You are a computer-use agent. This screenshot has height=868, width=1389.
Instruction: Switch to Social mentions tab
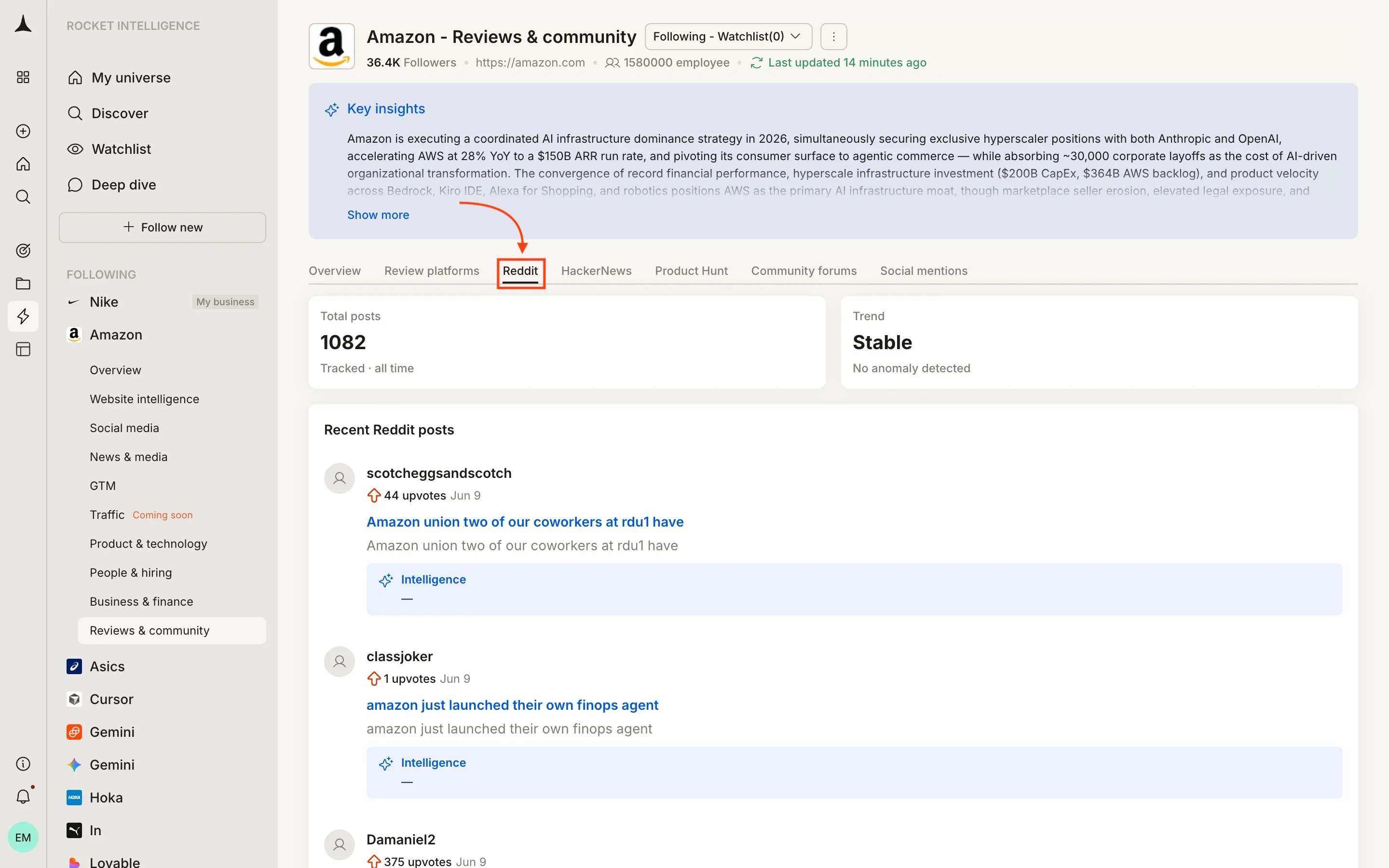click(x=924, y=271)
